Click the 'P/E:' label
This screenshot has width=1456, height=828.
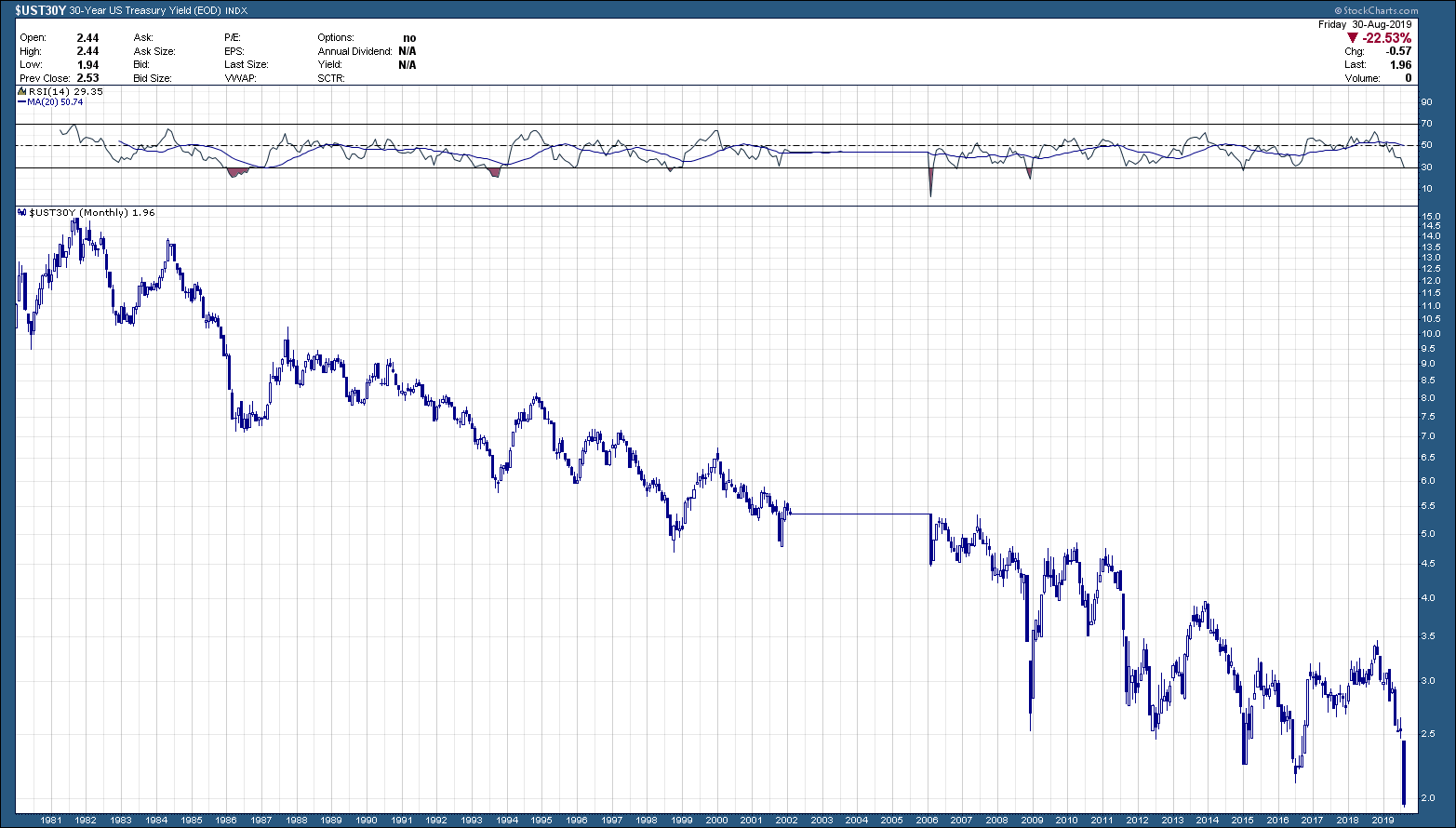point(233,38)
